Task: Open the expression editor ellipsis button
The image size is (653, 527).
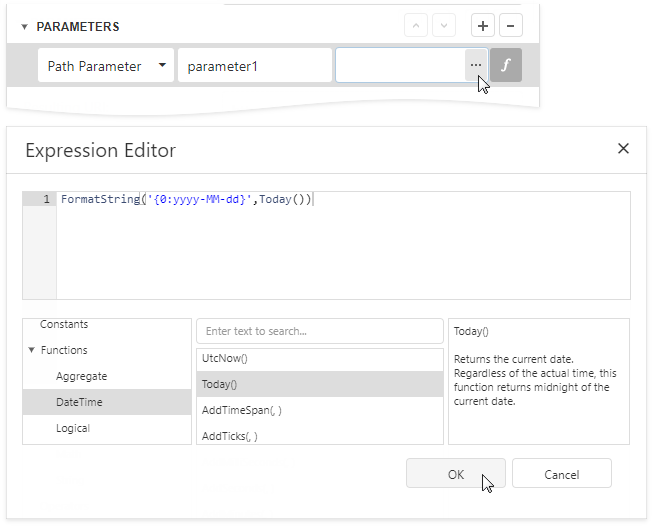Action: (x=475, y=66)
